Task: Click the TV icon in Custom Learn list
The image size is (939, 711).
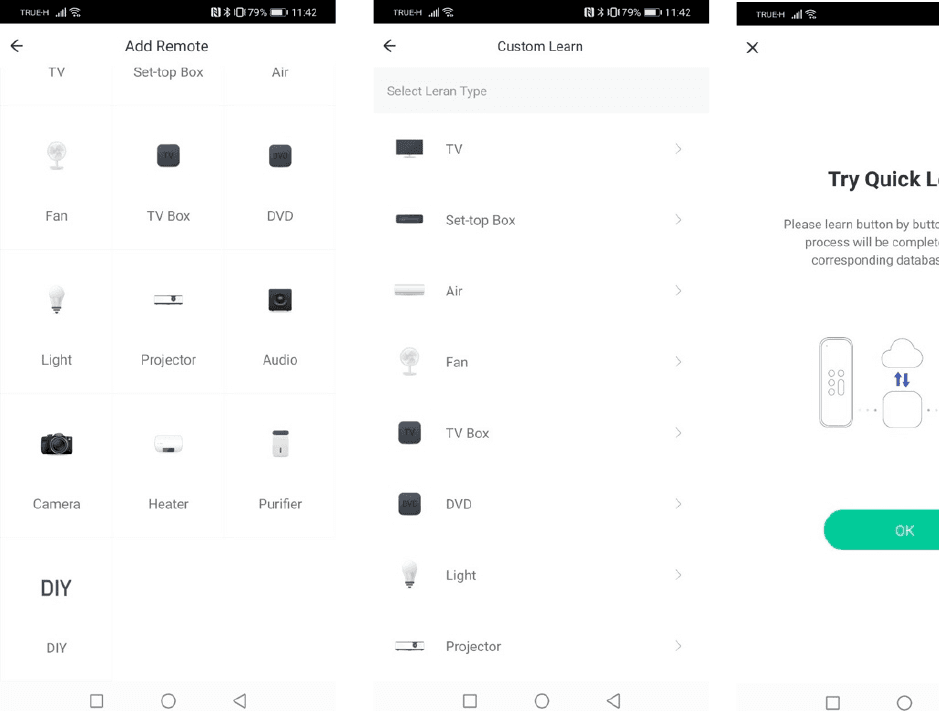Action: click(x=410, y=148)
